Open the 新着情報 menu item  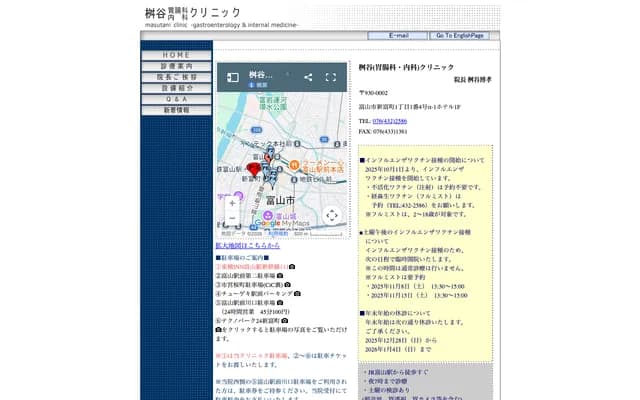[176, 110]
